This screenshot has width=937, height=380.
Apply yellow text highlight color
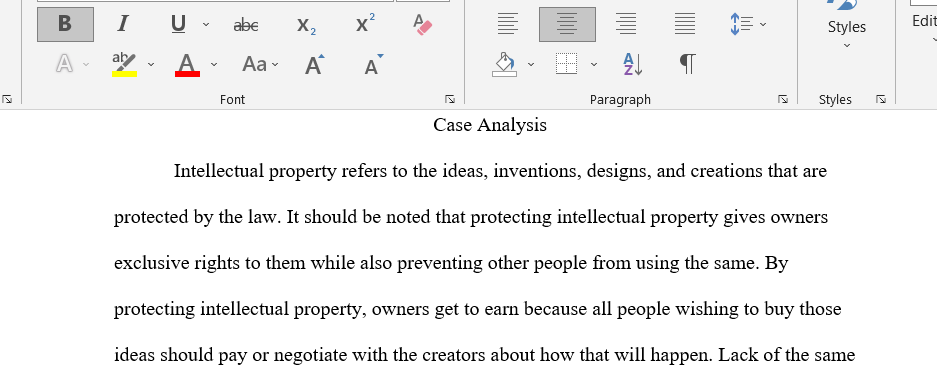coord(124,64)
